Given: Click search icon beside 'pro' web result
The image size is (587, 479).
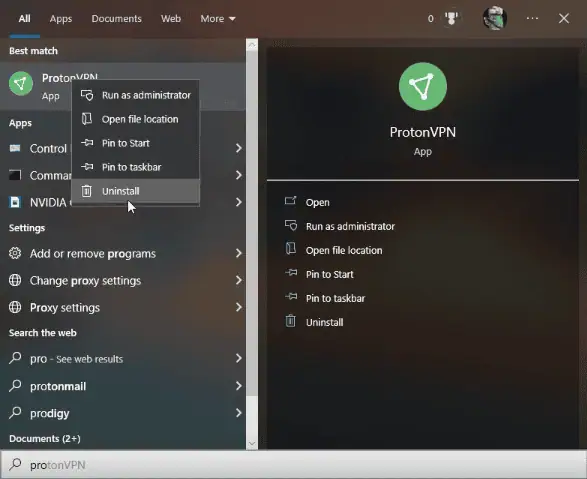Looking at the screenshot, I should click(15, 358).
